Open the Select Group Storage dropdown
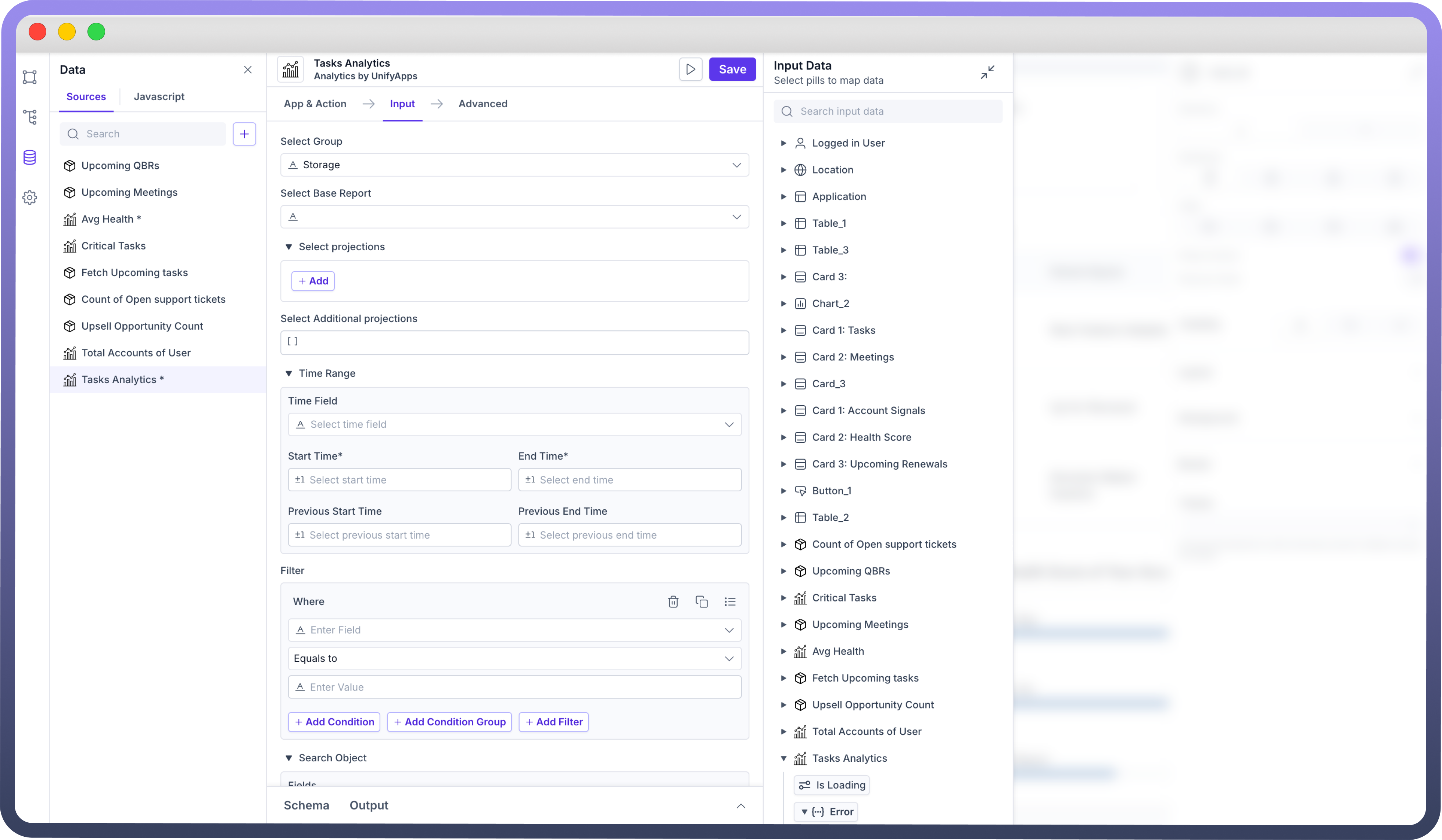Screen dimensions: 1442x840 coord(514,165)
